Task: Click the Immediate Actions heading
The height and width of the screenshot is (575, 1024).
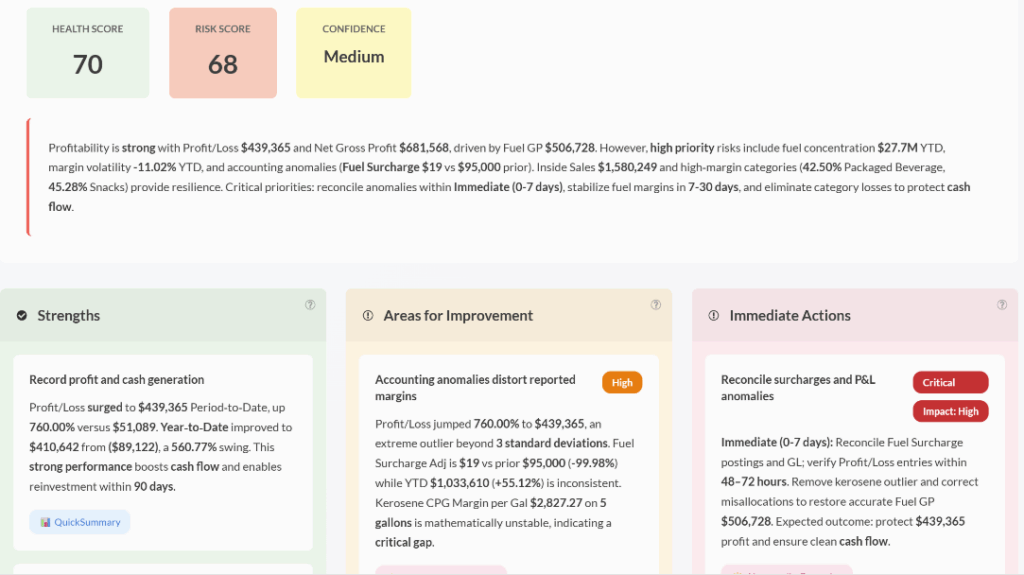Action: click(790, 316)
